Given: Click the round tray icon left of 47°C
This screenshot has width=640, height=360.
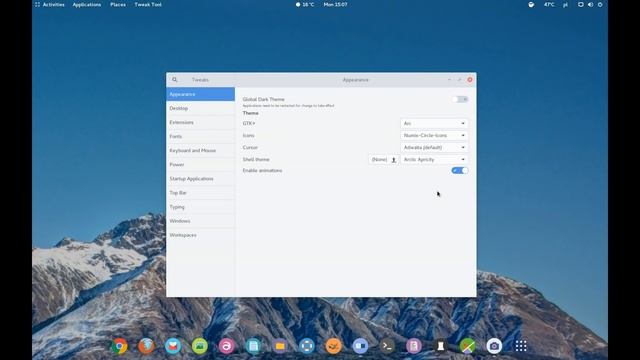Looking at the screenshot, I should [531, 4].
